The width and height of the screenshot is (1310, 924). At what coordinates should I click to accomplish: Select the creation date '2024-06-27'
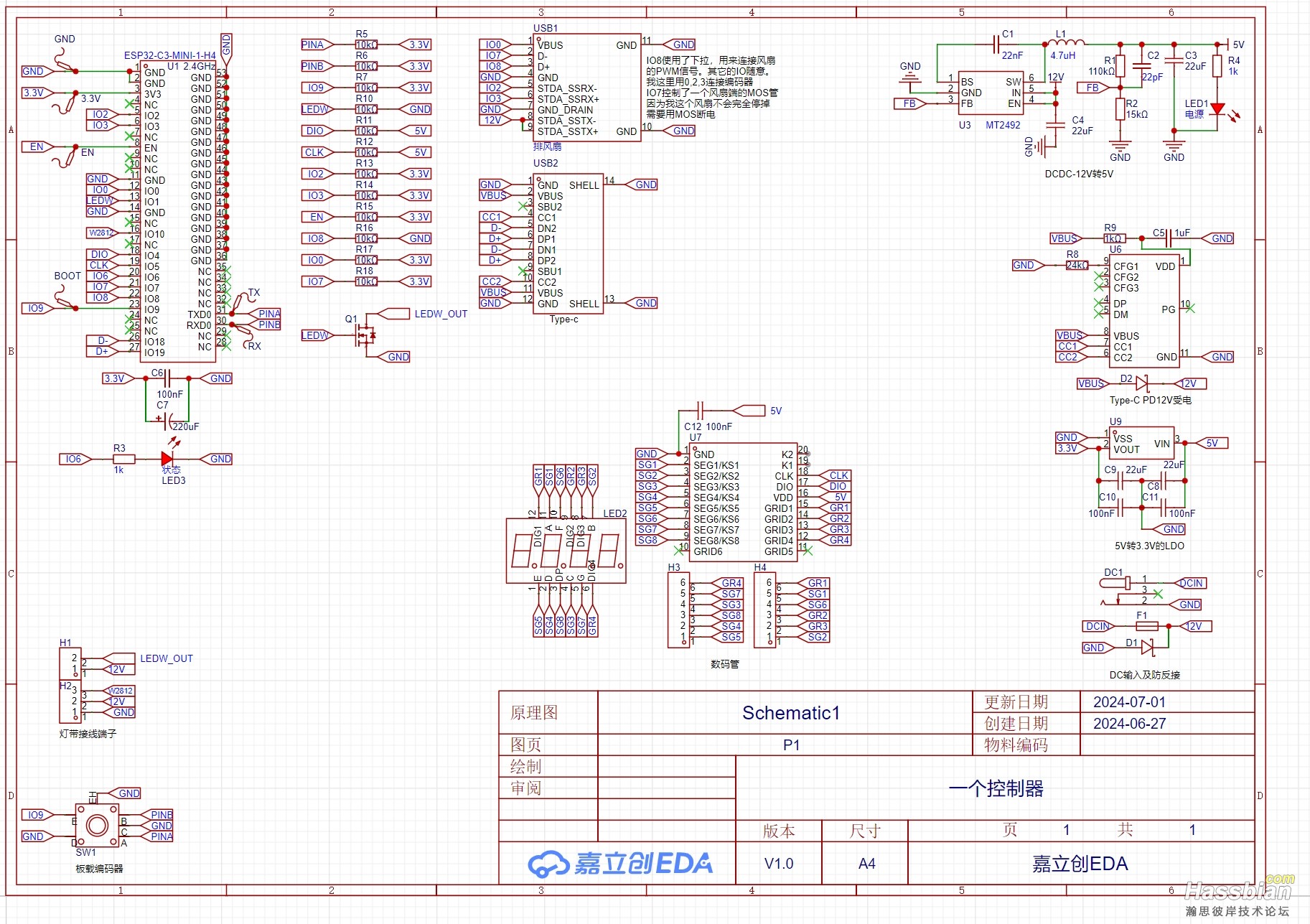pos(1129,724)
